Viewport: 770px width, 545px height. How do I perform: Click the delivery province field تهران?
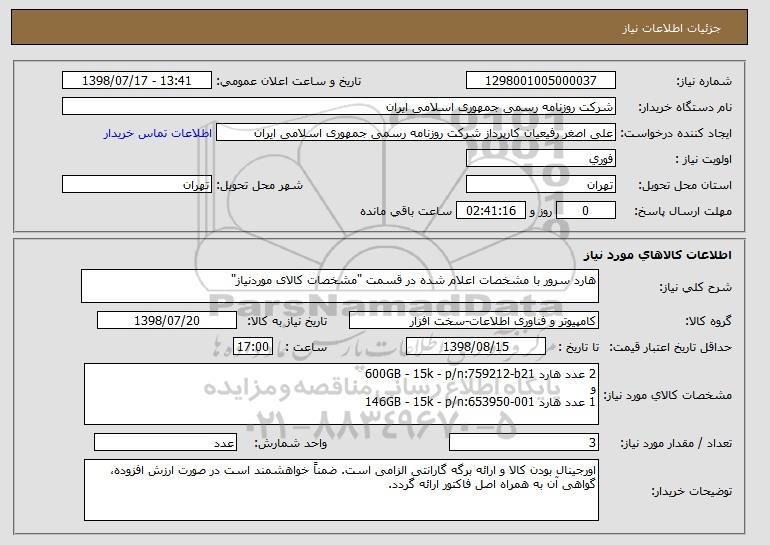[541, 185]
